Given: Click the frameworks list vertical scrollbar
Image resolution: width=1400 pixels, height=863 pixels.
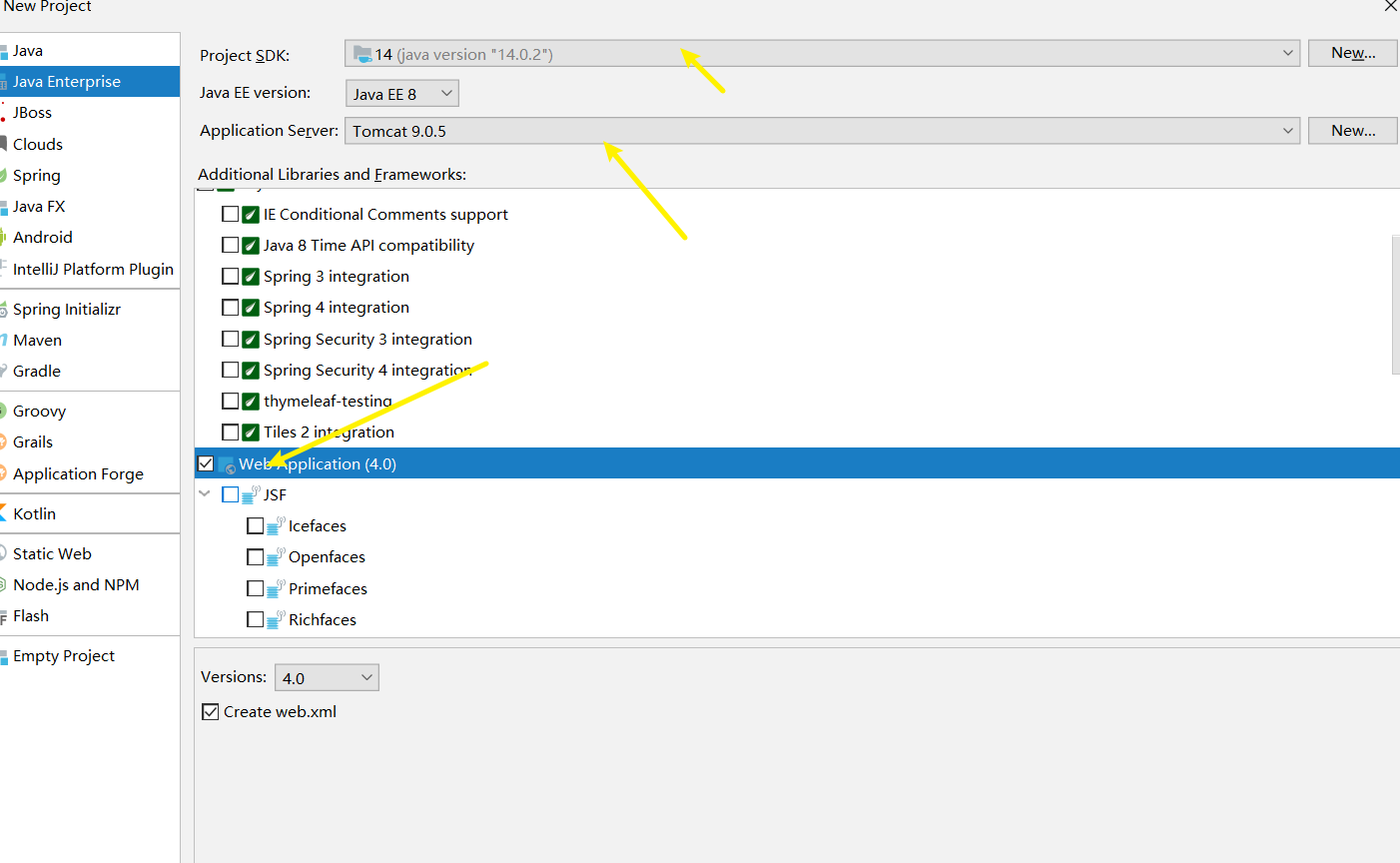Looking at the screenshot, I should (x=1396, y=305).
